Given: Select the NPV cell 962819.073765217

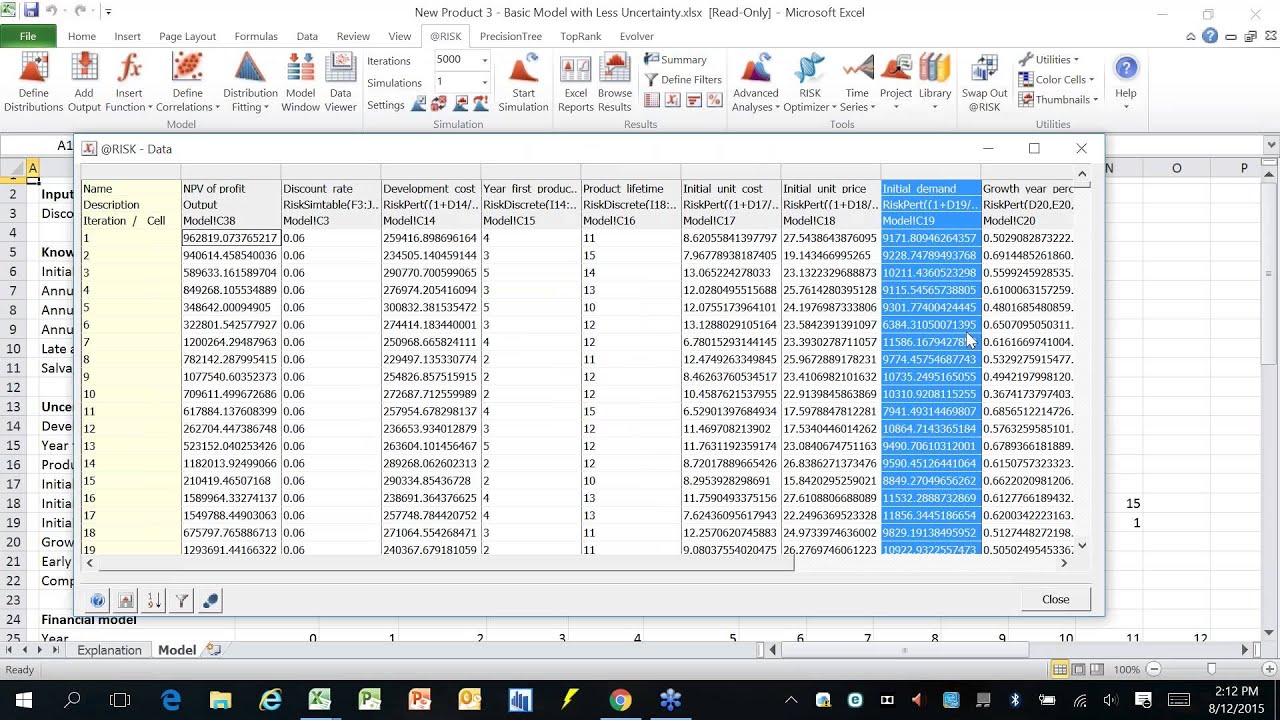Looking at the screenshot, I should tap(230, 239).
